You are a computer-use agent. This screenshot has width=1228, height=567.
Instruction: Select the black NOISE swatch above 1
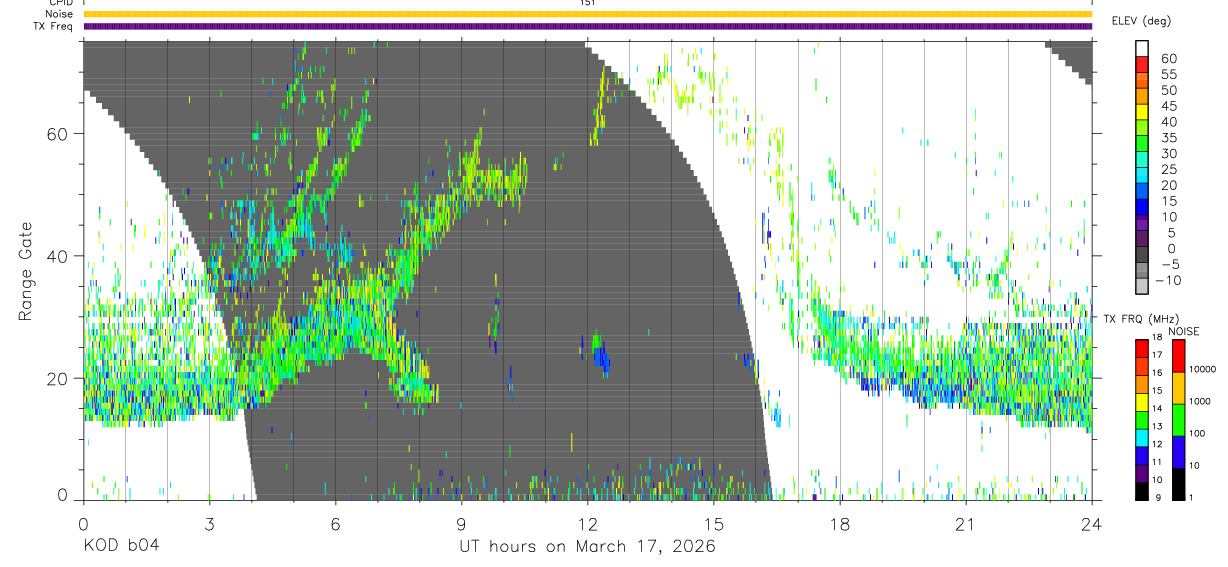coord(1177,483)
